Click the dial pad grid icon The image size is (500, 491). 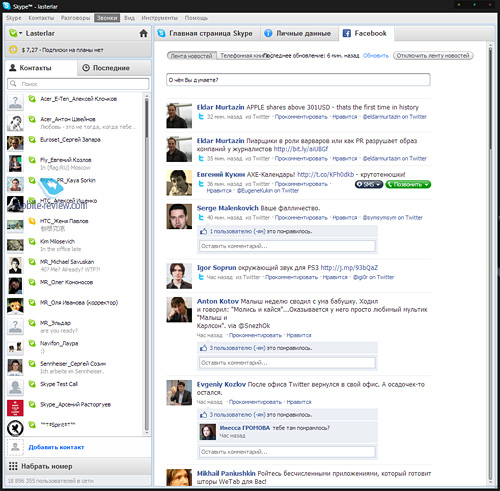(13, 466)
